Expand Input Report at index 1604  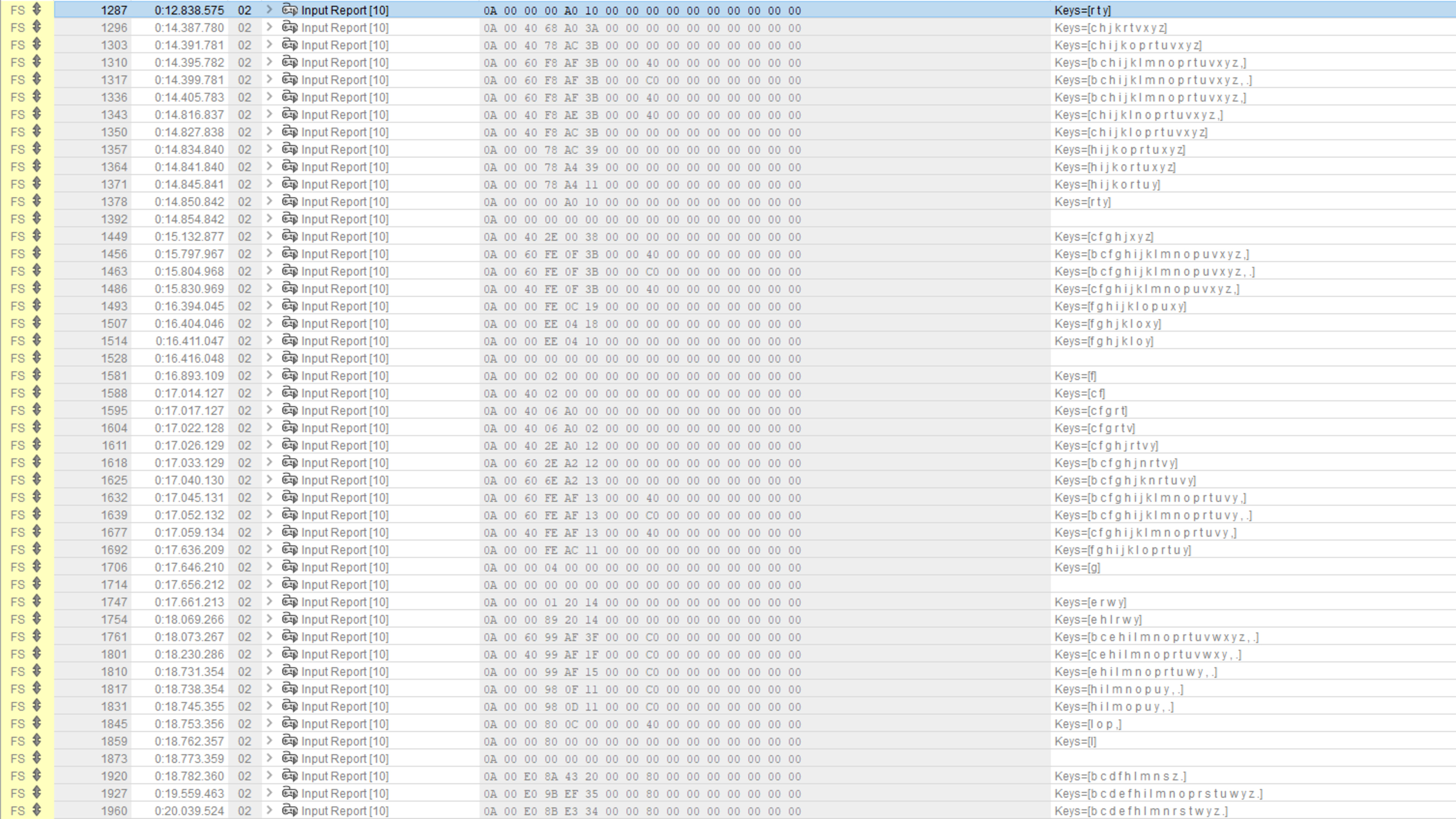(x=269, y=427)
